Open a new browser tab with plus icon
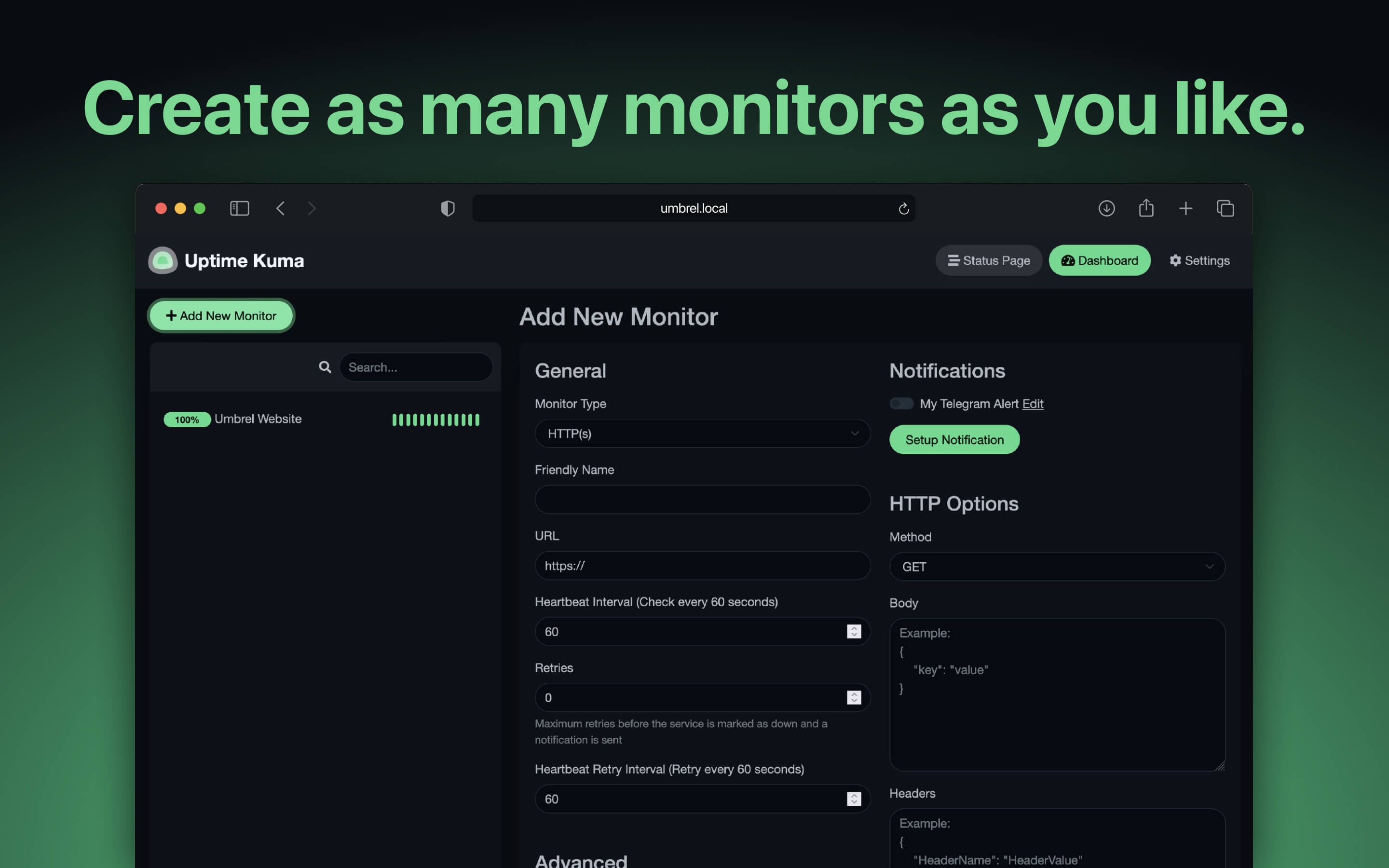Viewport: 1389px width, 868px height. point(1185,208)
